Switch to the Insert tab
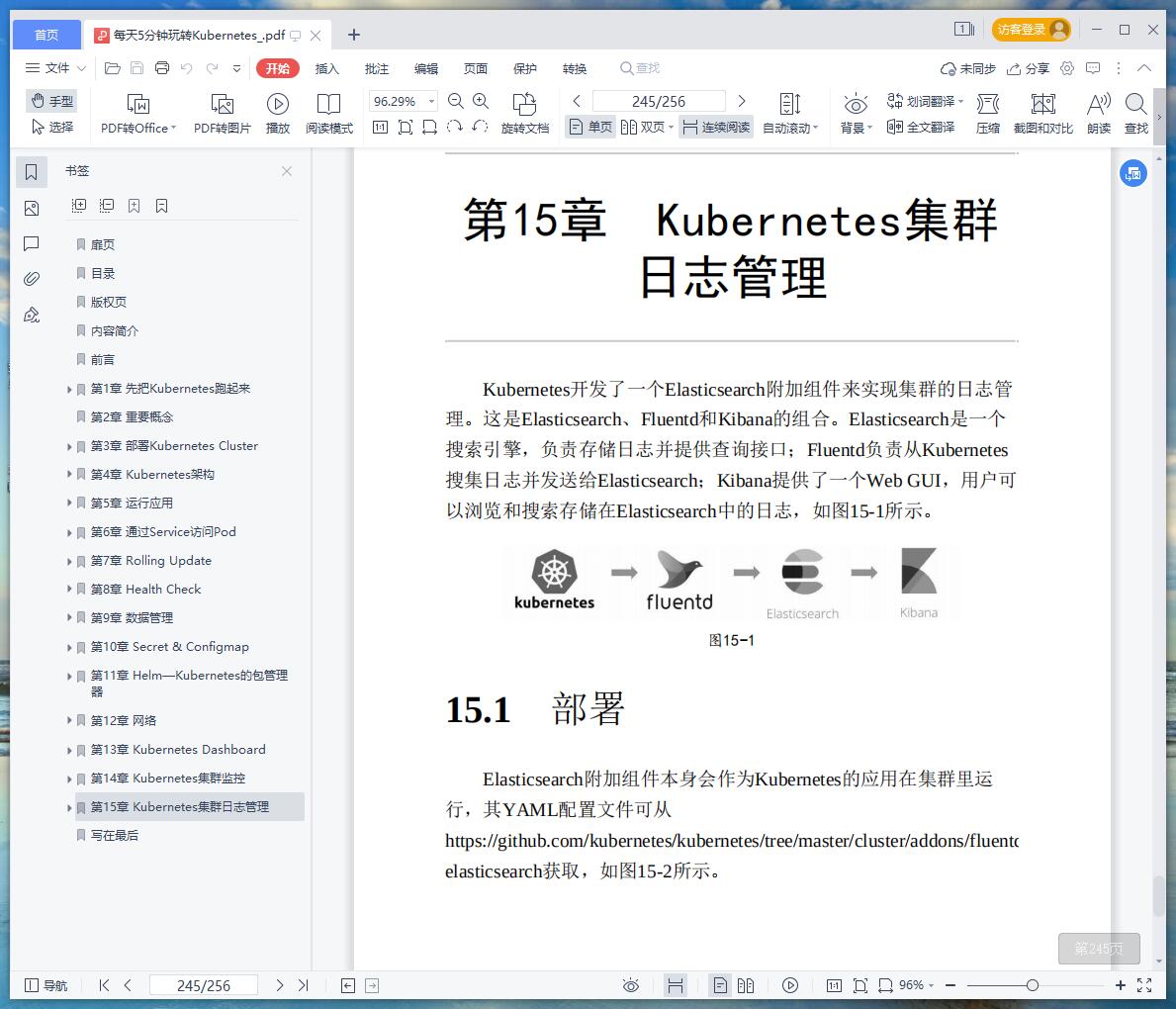Image resolution: width=1176 pixels, height=1009 pixels. pos(327,68)
